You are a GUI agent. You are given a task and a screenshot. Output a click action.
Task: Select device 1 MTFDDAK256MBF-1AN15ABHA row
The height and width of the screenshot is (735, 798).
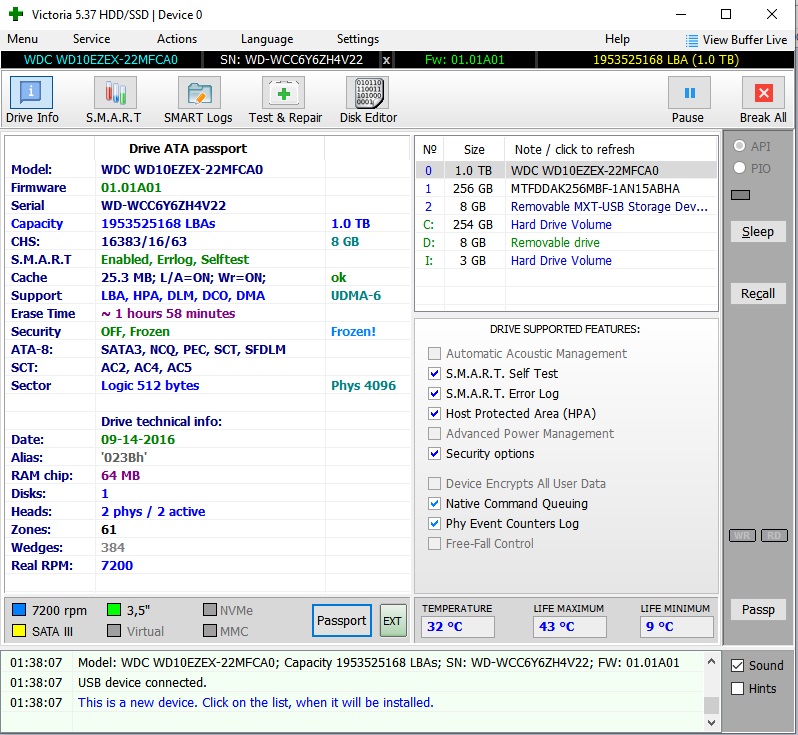tap(566, 188)
